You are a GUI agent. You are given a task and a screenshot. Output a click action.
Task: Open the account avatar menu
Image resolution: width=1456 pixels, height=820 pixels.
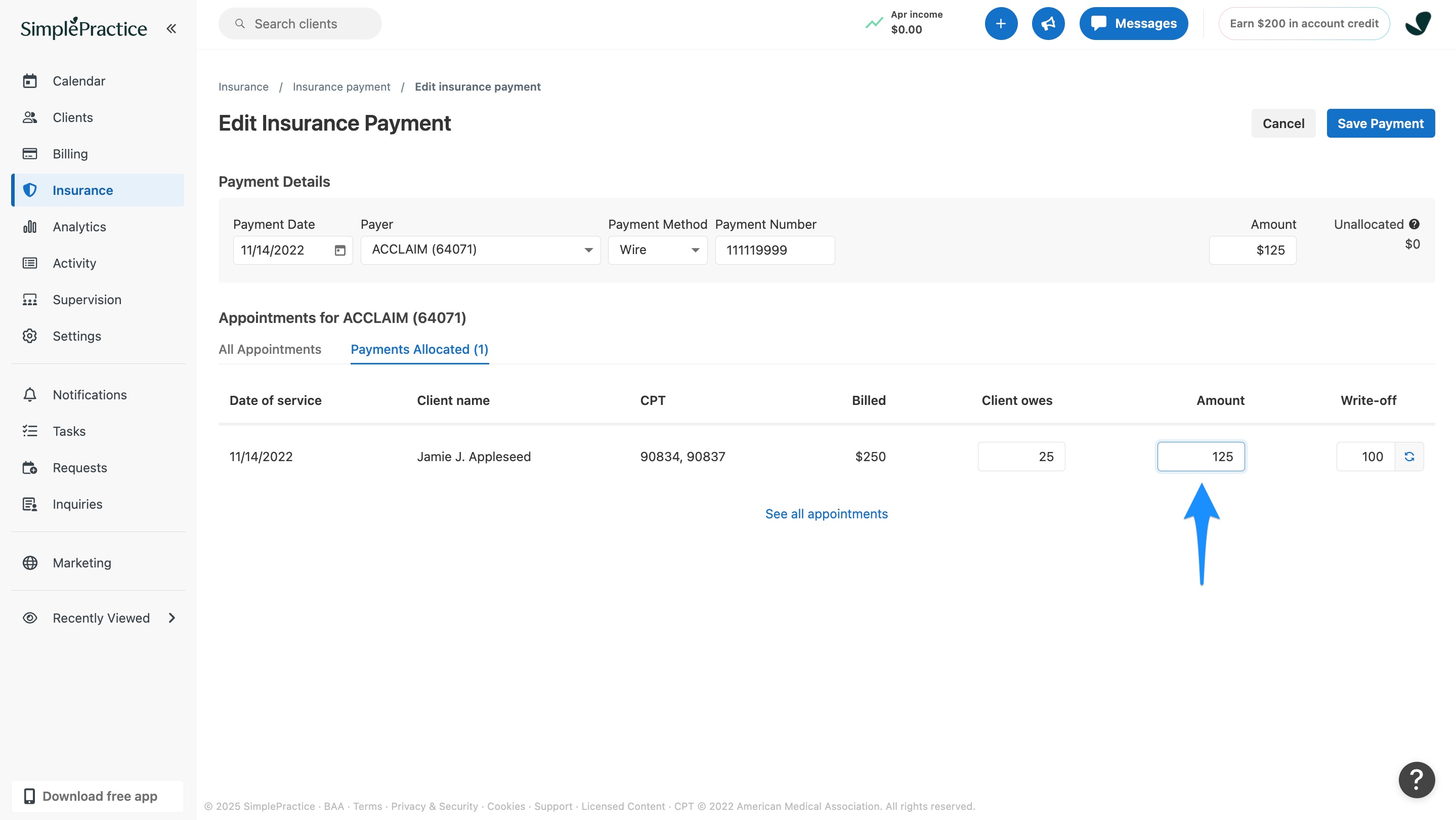pyautogui.click(x=1418, y=24)
